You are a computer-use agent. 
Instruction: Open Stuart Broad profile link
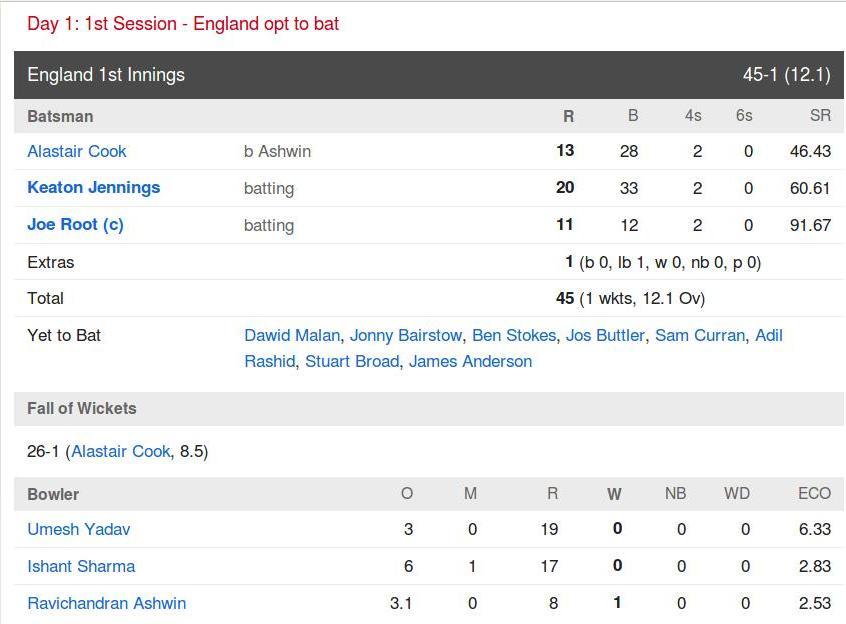click(352, 361)
